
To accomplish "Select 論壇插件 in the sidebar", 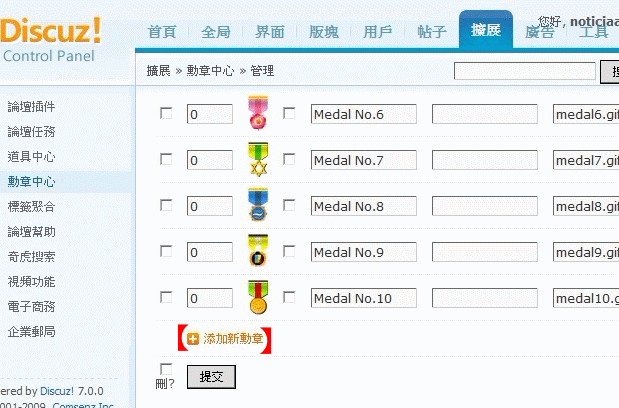I will click(x=31, y=107).
